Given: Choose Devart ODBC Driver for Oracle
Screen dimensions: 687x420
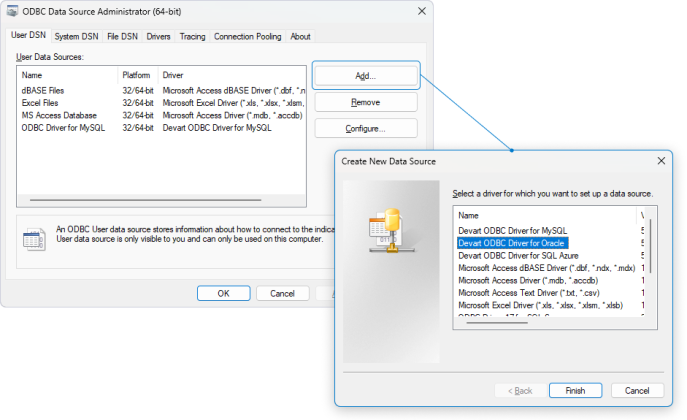Looking at the screenshot, I should point(513,242).
